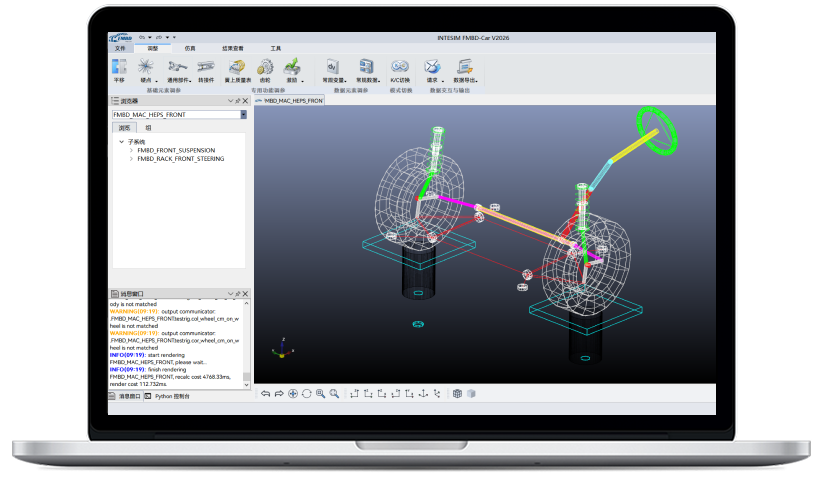Screen dimensions: 823x477
Task: Select the zoom window magnifier icon
Action: tap(320, 394)
